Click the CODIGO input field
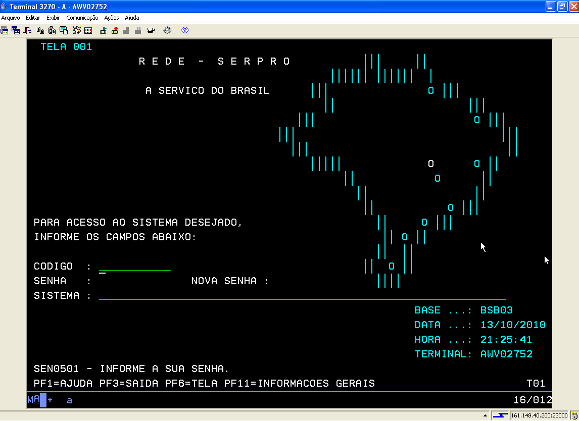 (135, 266)
